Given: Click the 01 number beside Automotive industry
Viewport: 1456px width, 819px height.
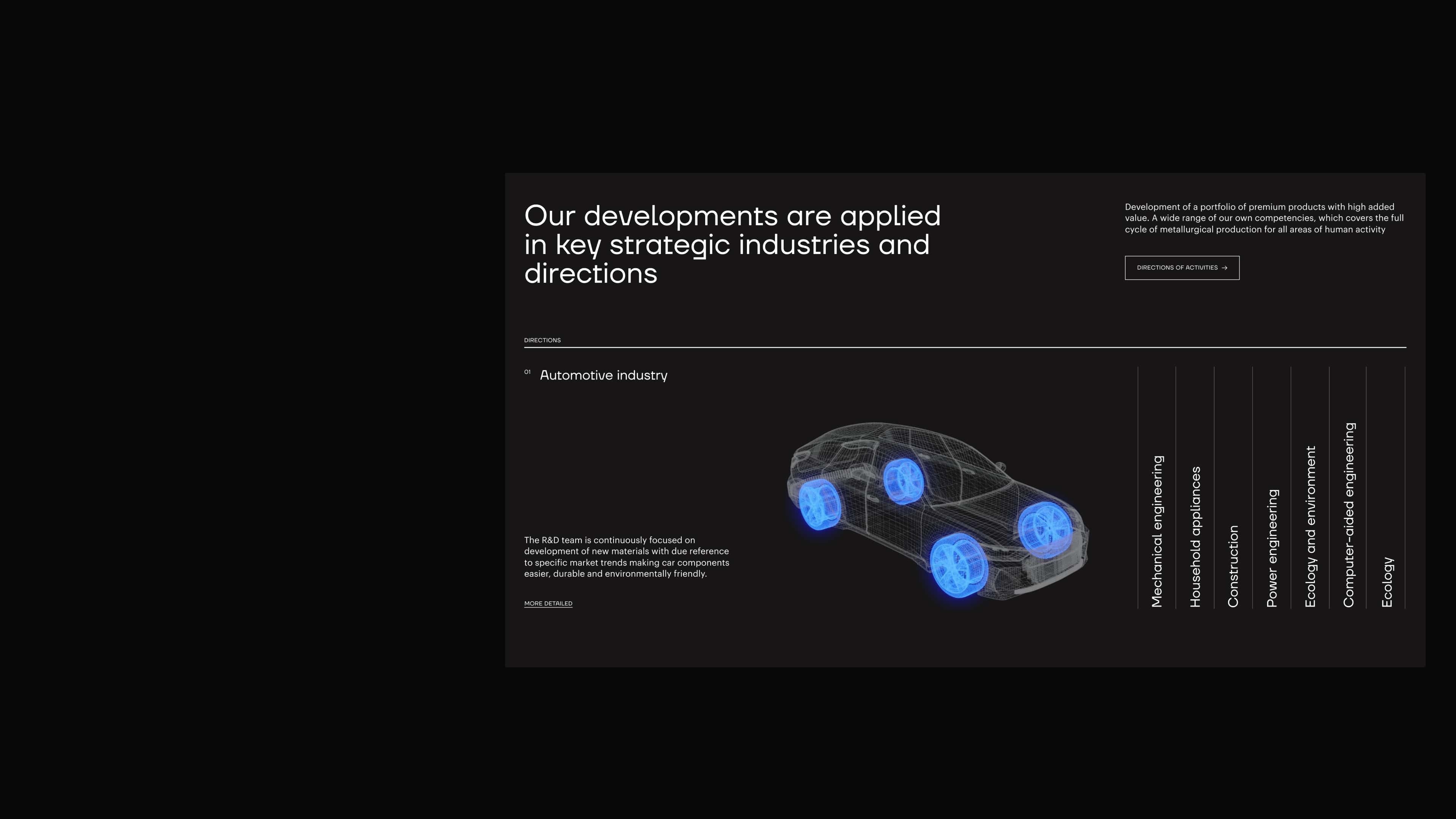Looking at the screenshot, I should pos(527,372).
